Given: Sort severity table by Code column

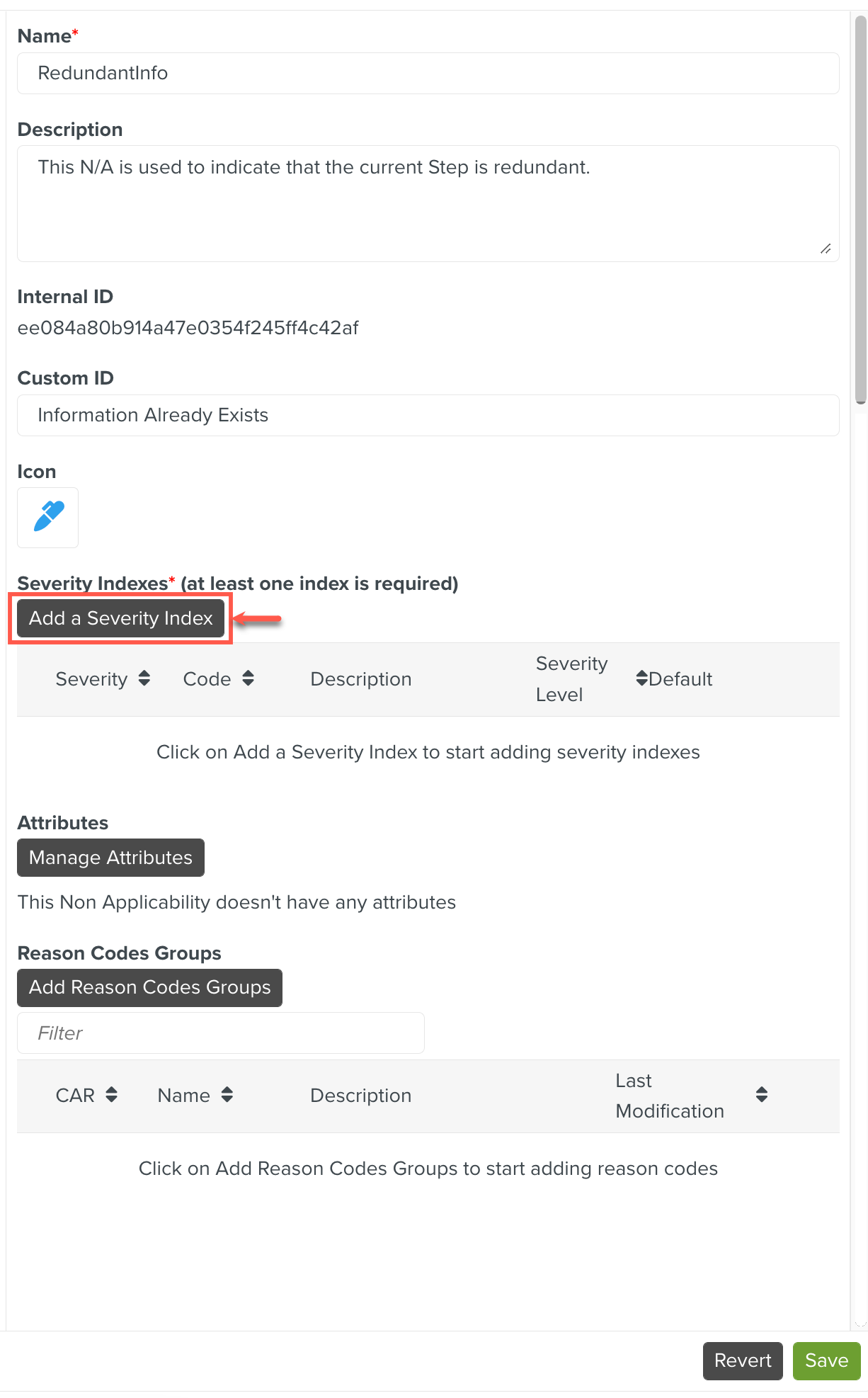Looking at the screenshot, I should (x=248, y=678).
